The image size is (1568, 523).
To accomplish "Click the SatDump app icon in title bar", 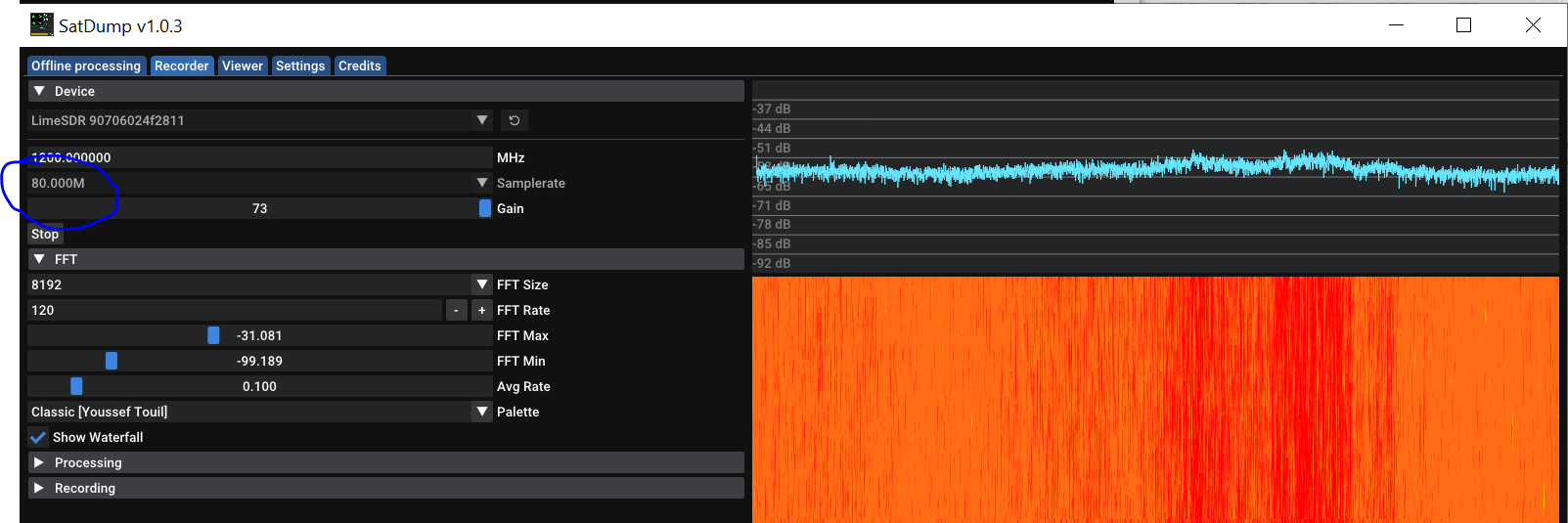I will pos(42,25).
